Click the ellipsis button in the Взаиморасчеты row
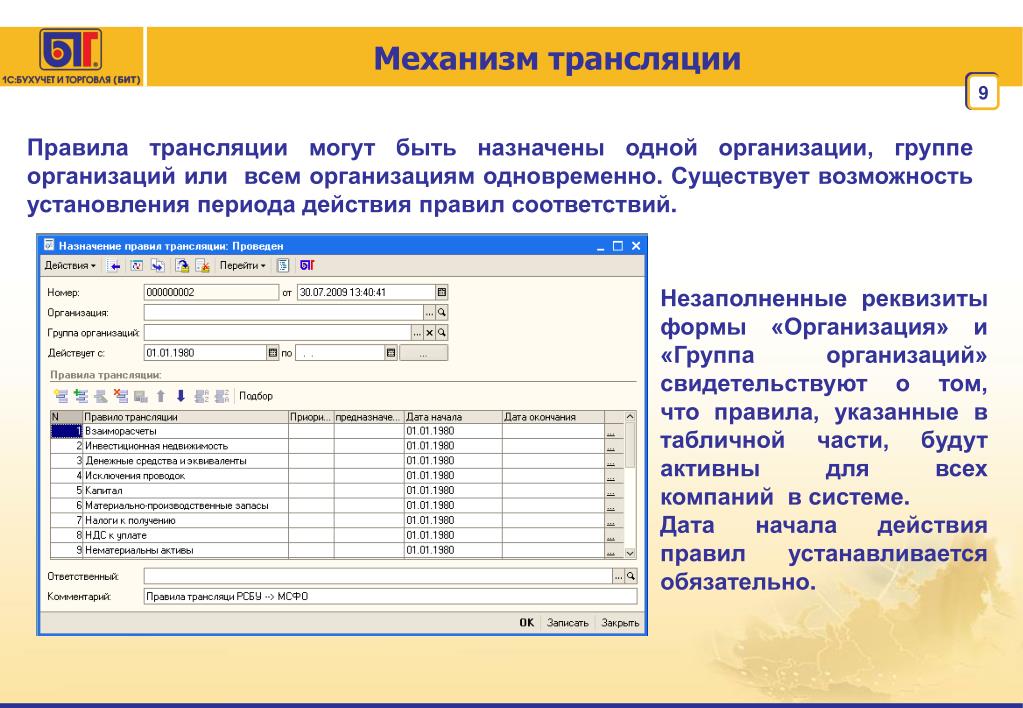Image resolution: width=1023 pixels, height=708 pixels. pyautogui.click(x=611, y=432)
